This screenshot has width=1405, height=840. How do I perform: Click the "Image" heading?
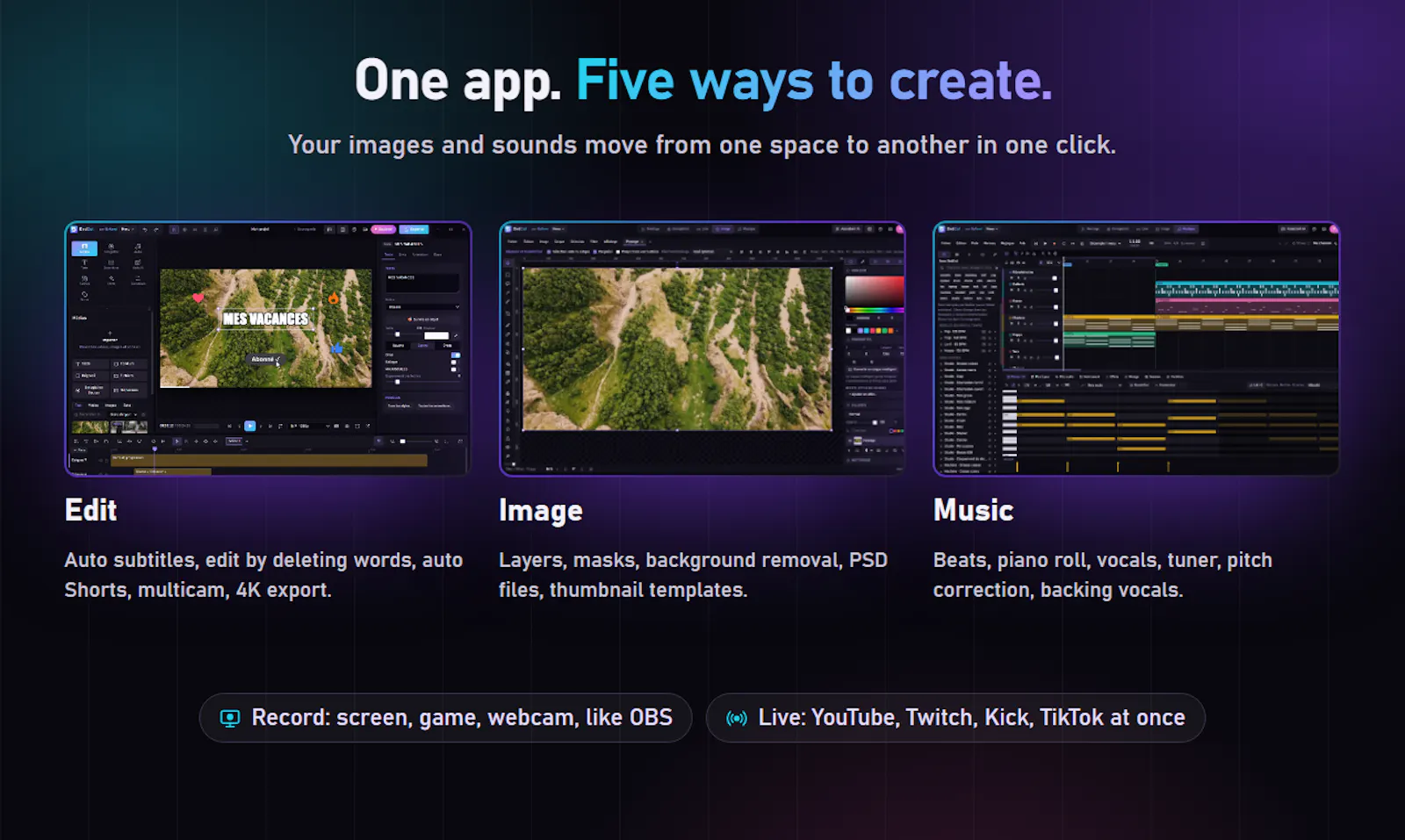click(541, 511)
